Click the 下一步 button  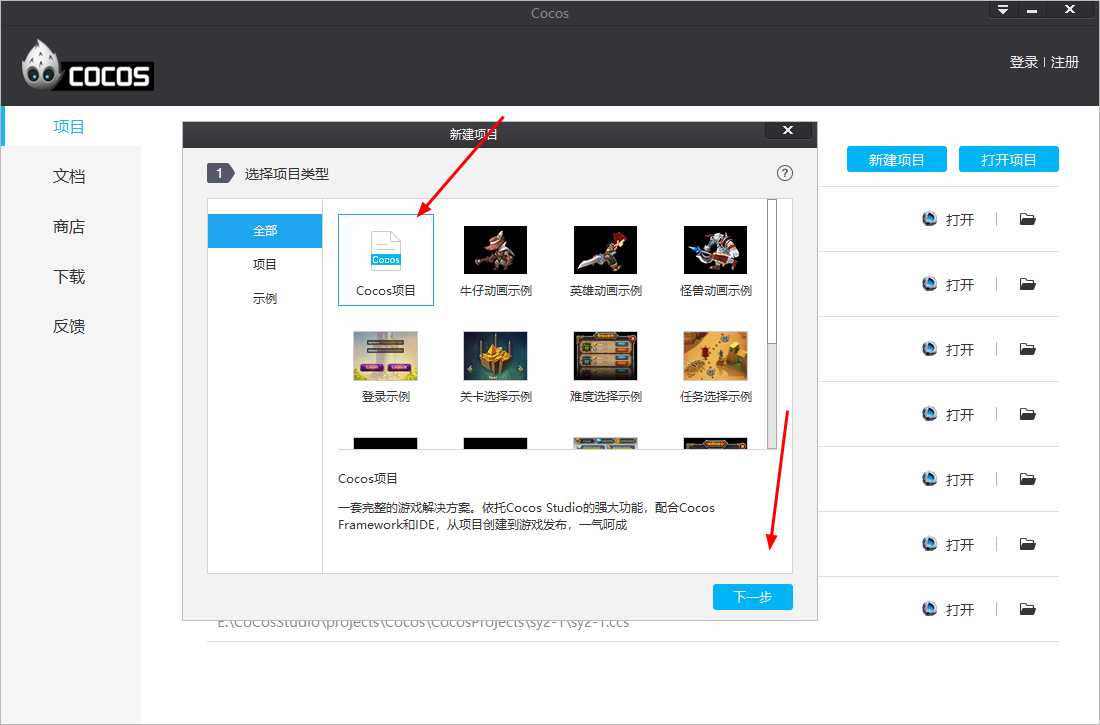pyautogui.click(x=753, y=597)
